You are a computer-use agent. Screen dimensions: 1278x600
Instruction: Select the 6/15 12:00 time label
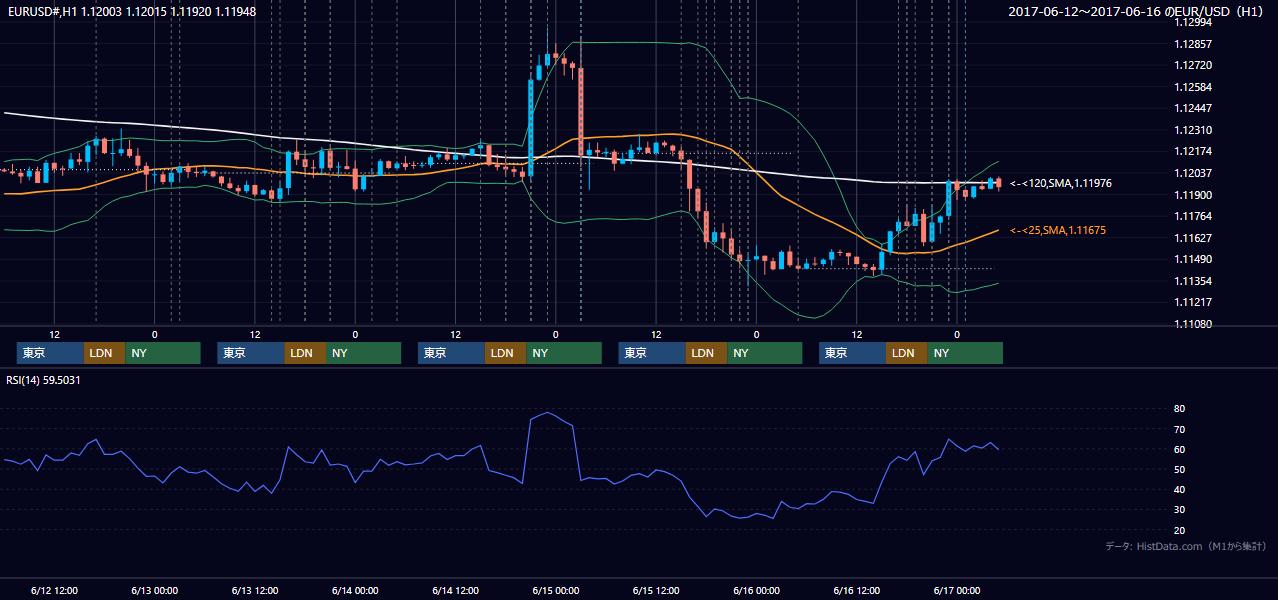tap(656, 590)
